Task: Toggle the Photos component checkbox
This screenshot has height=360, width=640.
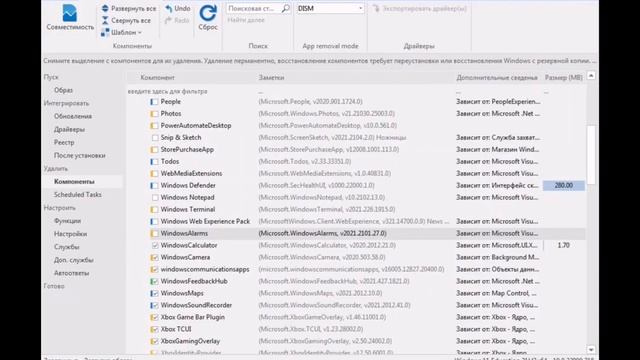Action: click(154, 113)
